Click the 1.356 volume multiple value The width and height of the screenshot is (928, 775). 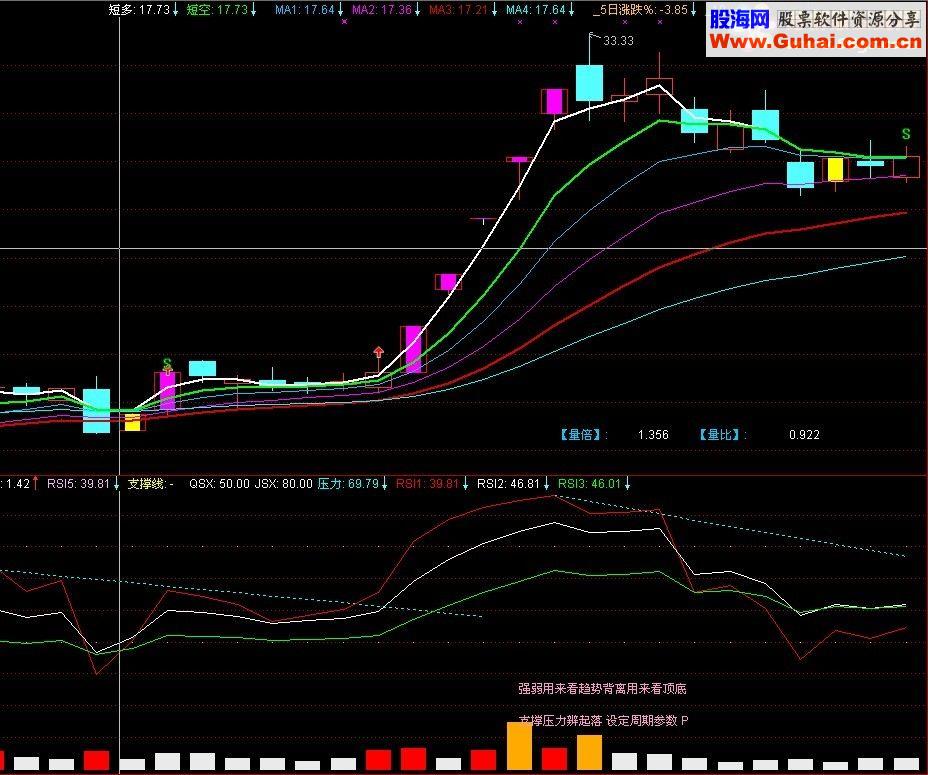653,435
